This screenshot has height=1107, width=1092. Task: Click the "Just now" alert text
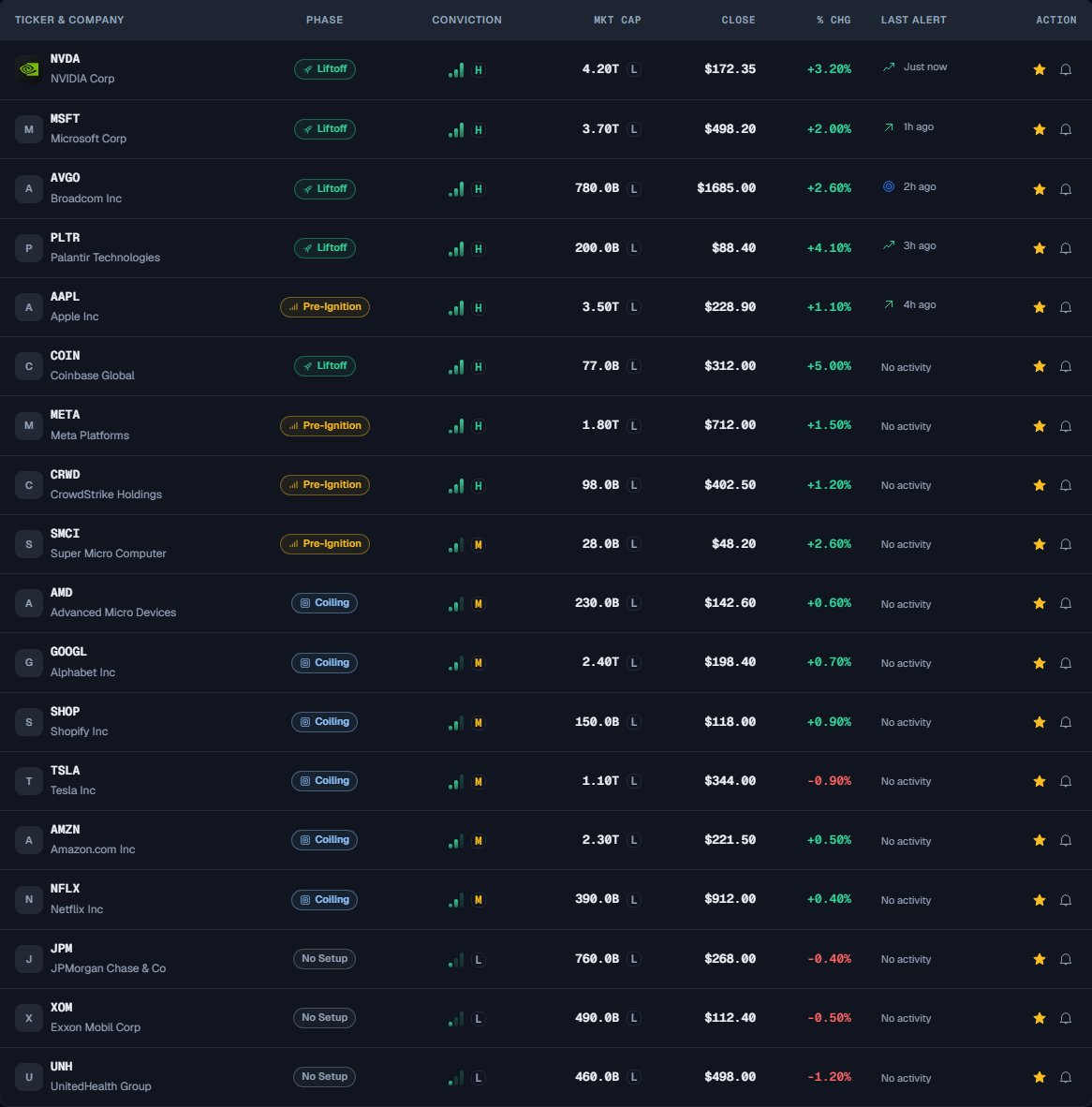coord(925,67)
